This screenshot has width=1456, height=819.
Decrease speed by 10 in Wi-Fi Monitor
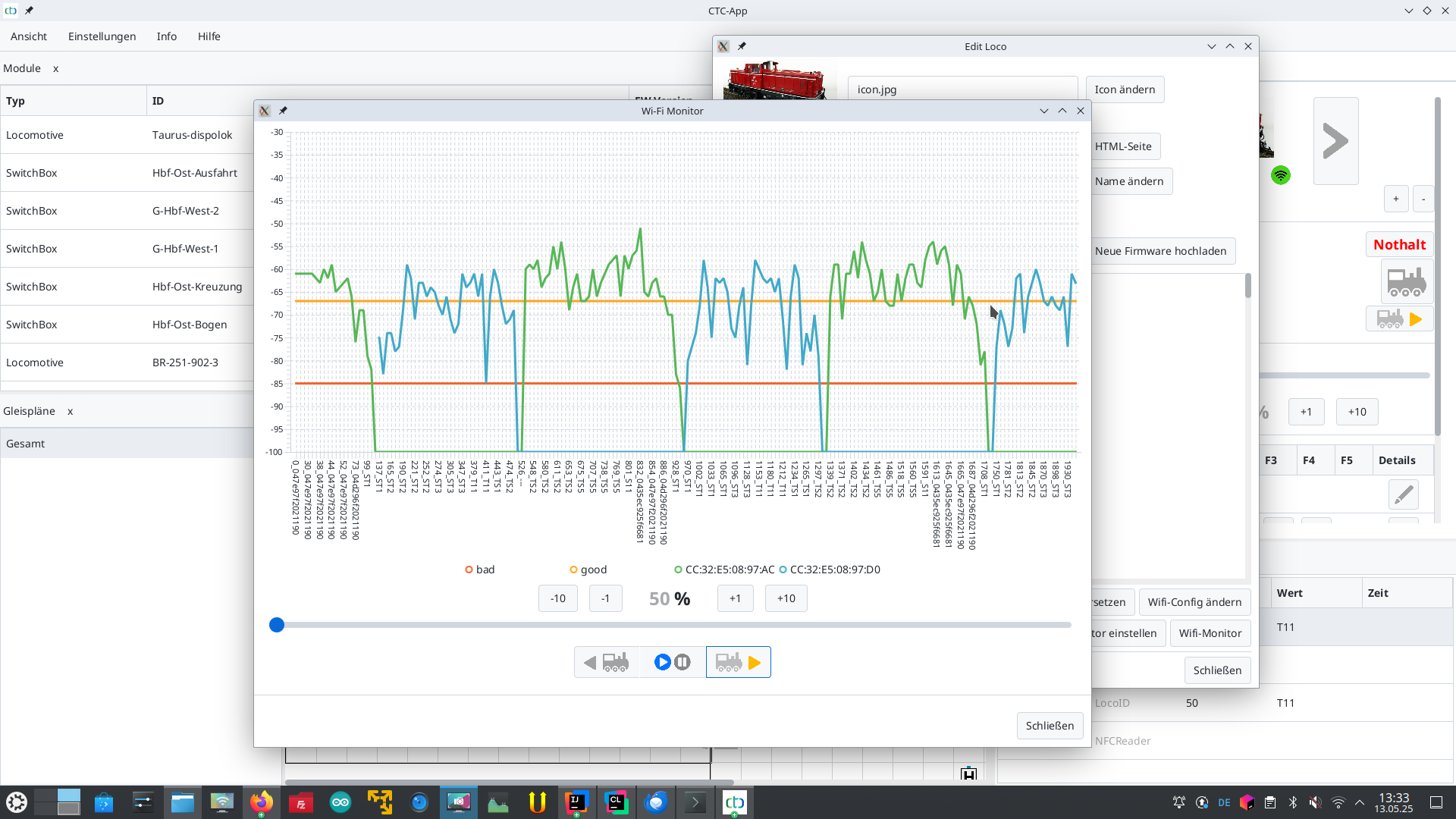[x=558, y=598]
